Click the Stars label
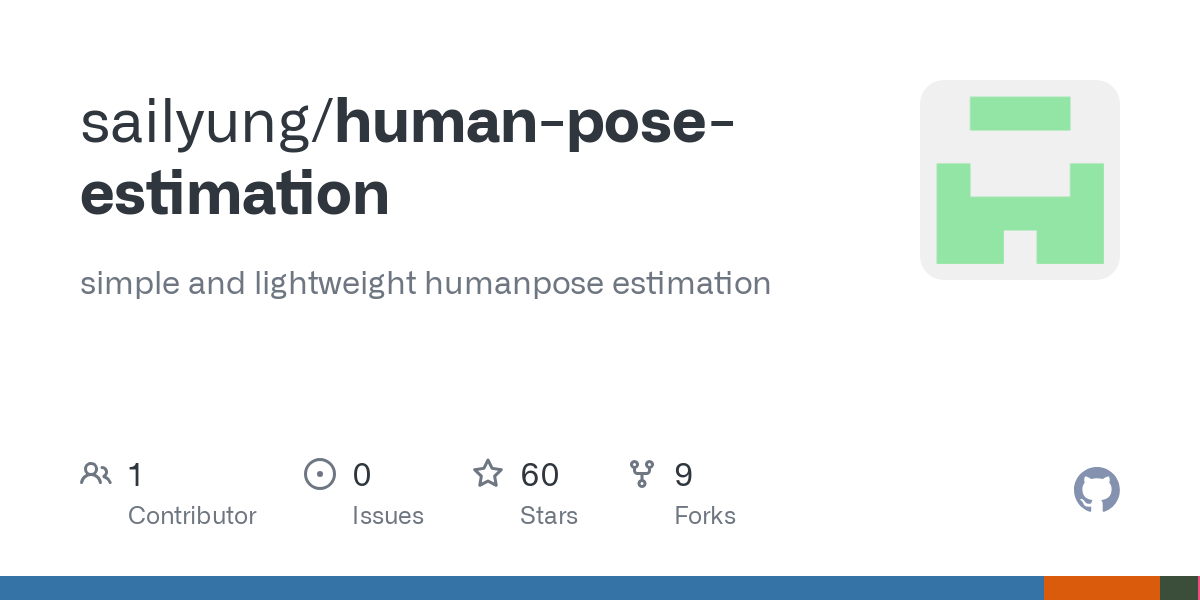Viewport: 1200px width, 600px height. [549, 516]
